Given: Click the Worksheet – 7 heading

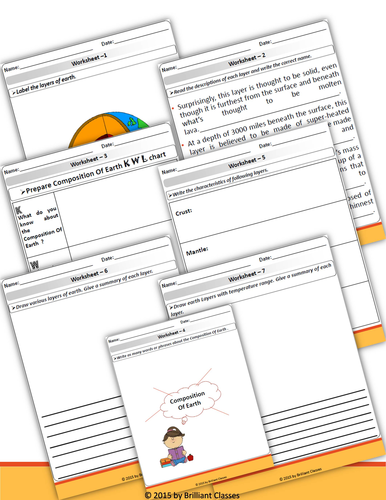Looking at the screenshot, I should pyautogui.click(x=246, y=274).
